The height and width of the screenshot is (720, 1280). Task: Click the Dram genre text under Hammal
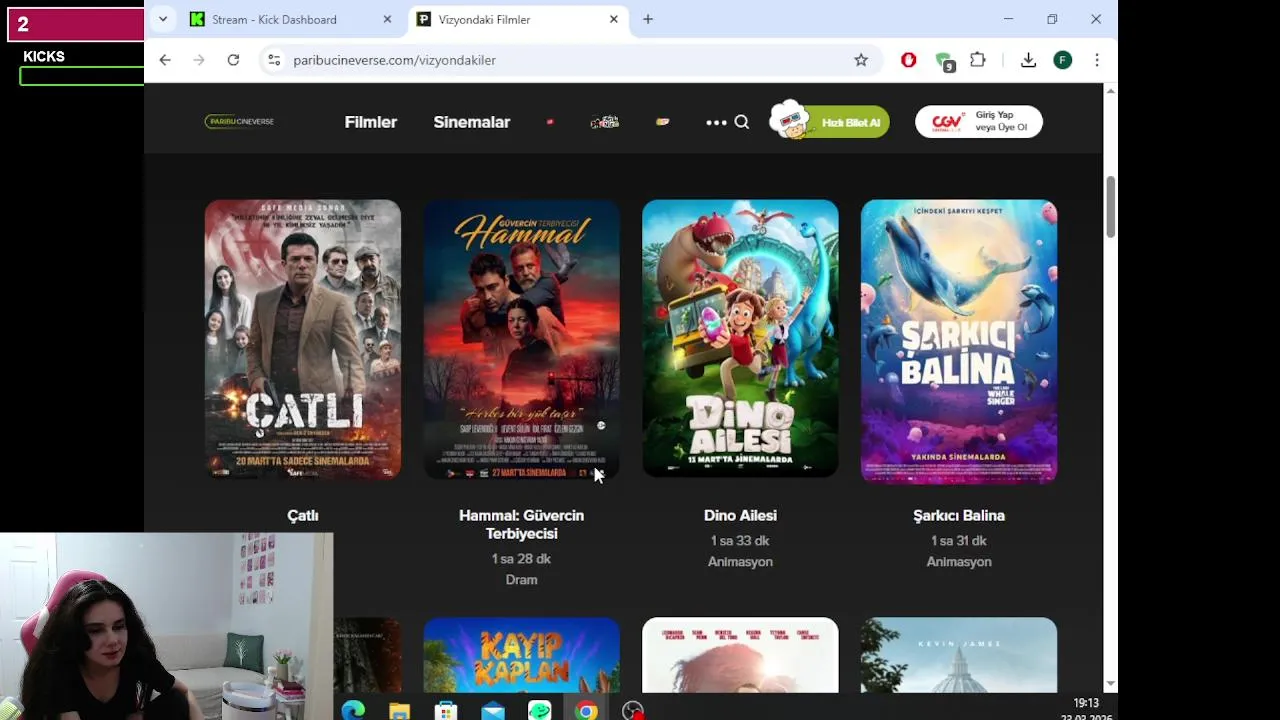coord(521,580)
